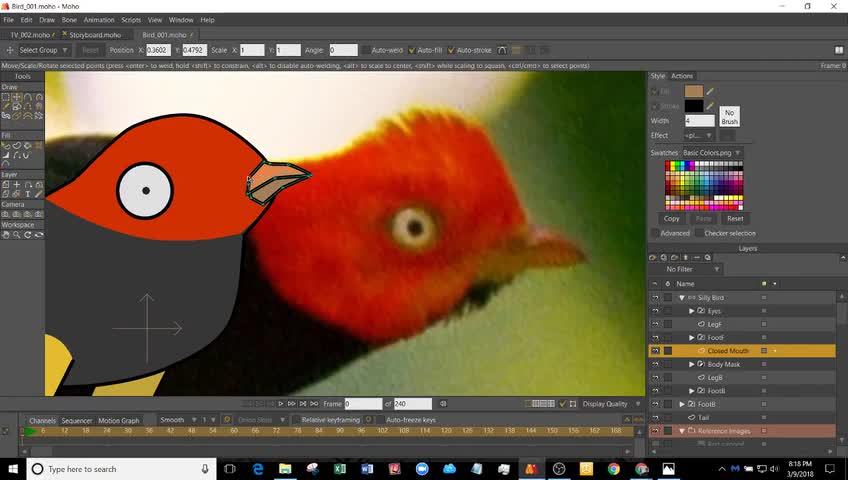The height and width of the screenshot is (480, 848).
Task: Click the curvature icon after Auto-stroke
Action: tap(502, 50)
